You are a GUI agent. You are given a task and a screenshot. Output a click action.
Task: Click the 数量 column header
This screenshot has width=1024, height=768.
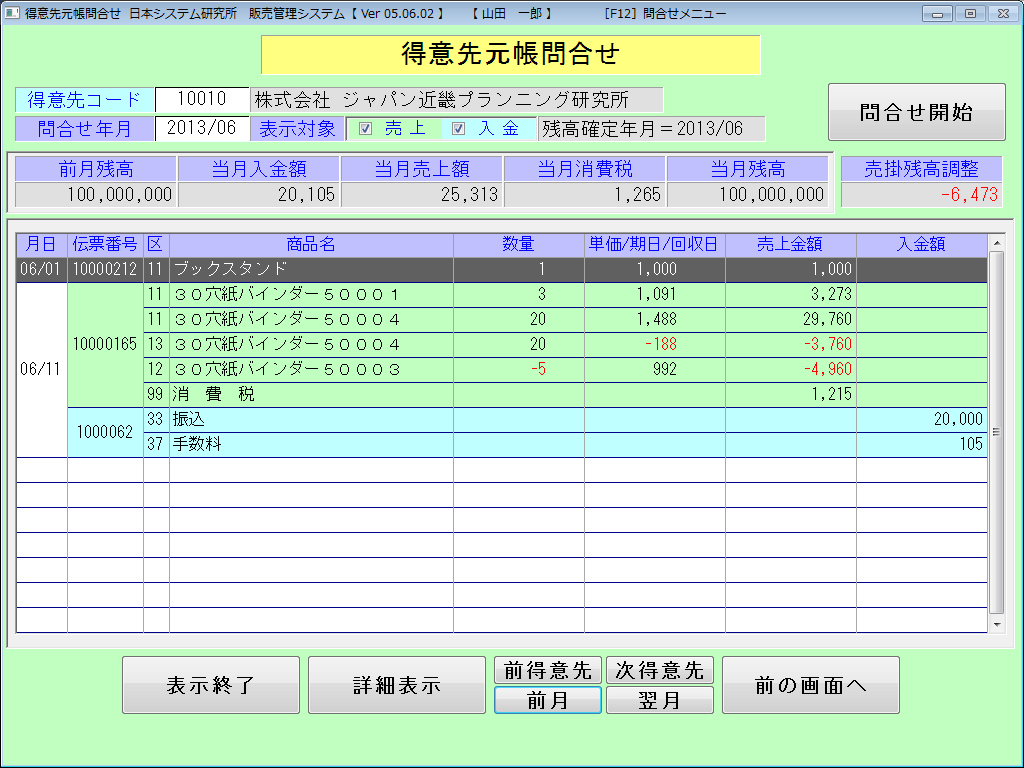point(519,244)
